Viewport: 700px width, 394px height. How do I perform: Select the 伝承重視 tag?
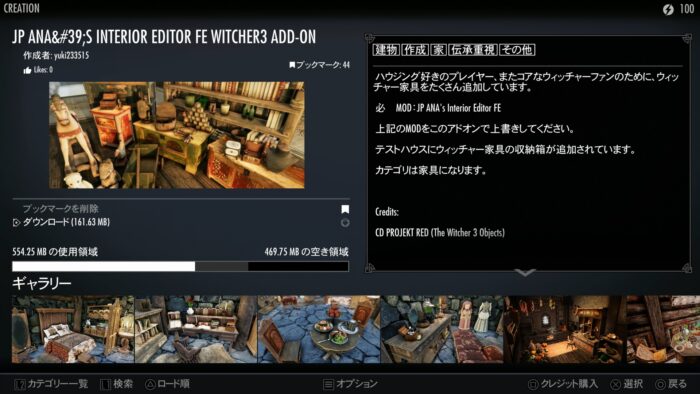tap(473, 50)
